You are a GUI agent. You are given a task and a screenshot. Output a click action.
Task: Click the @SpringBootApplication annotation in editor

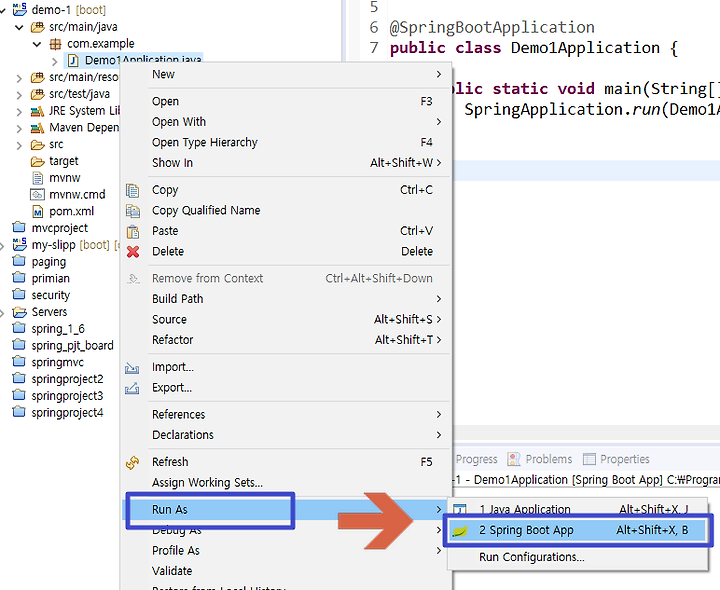point(492,28)
